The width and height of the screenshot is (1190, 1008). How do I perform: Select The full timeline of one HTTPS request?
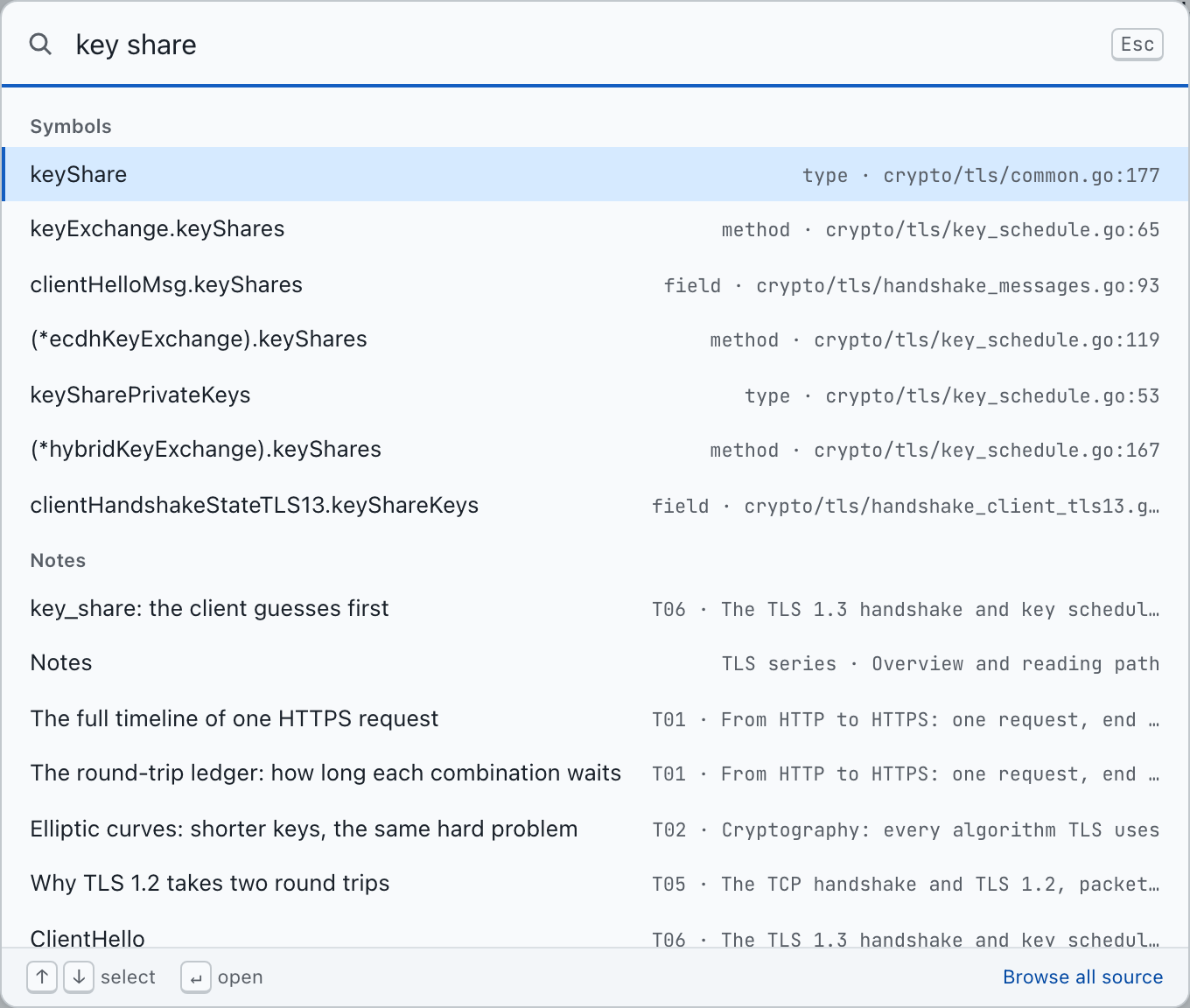click(x=595, y=718)
